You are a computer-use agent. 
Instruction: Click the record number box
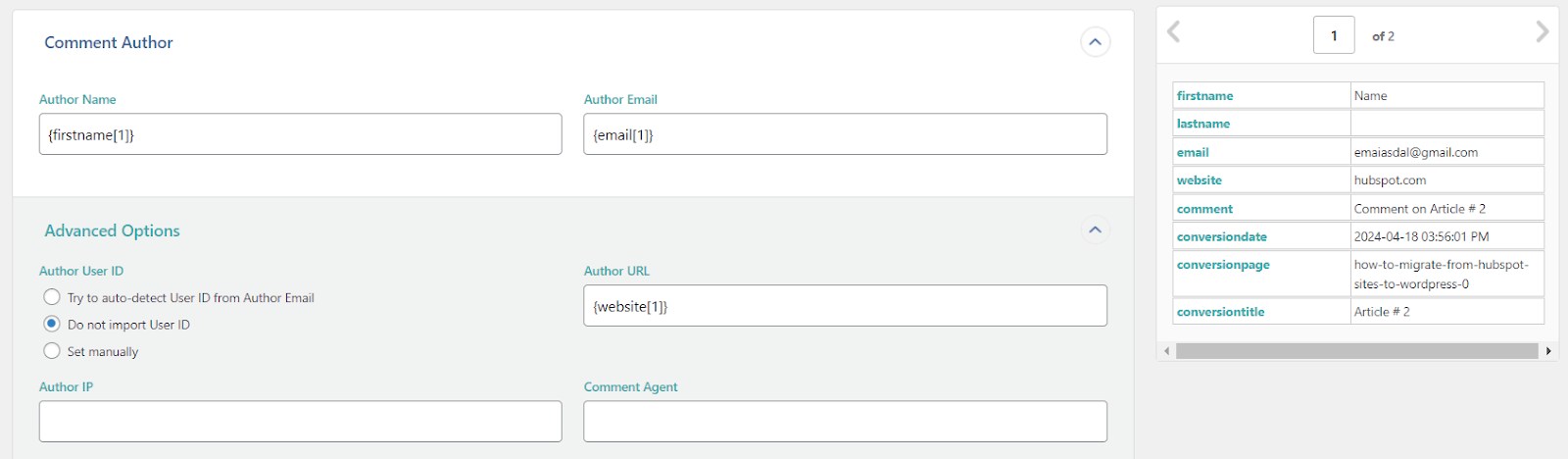[1333, 35]
